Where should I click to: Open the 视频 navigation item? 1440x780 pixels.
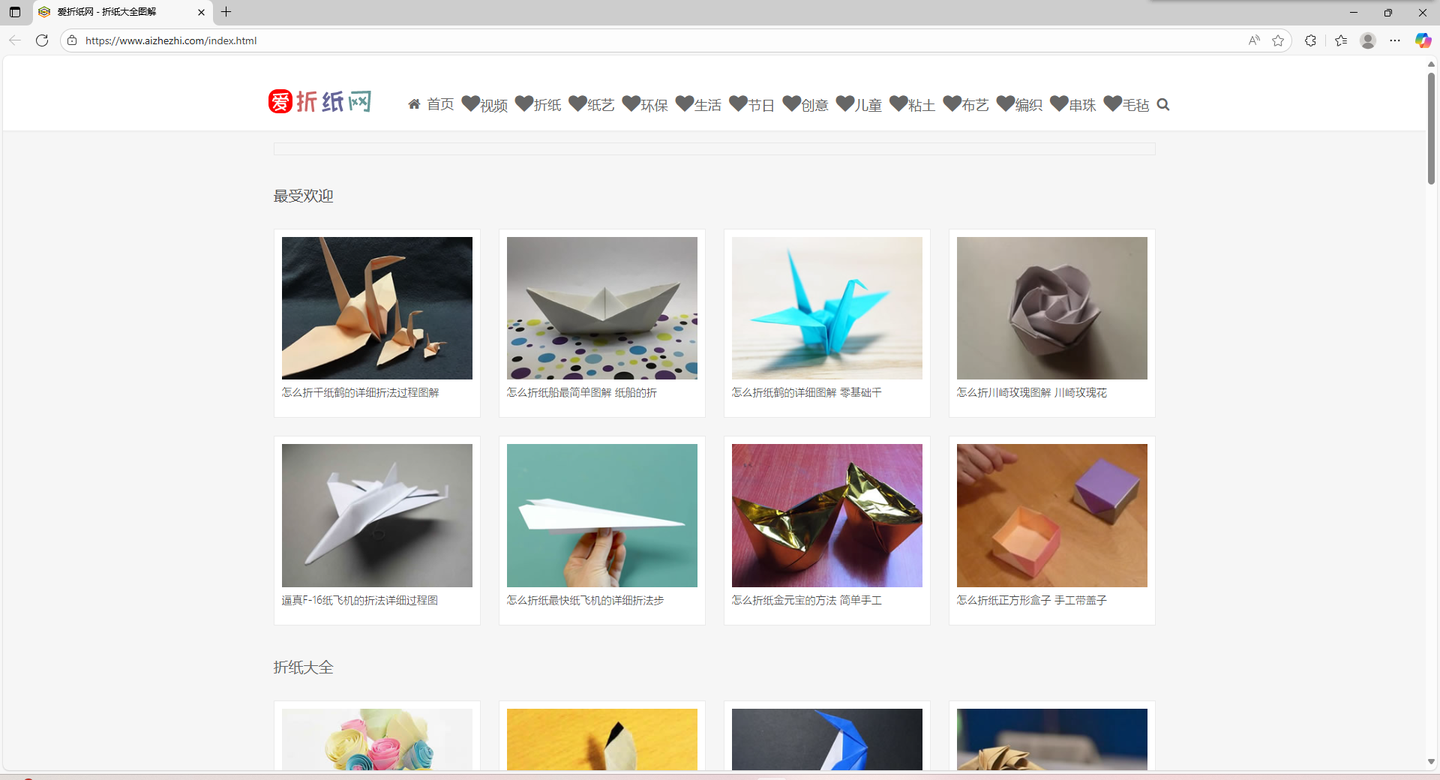click(x=485, y=104)
